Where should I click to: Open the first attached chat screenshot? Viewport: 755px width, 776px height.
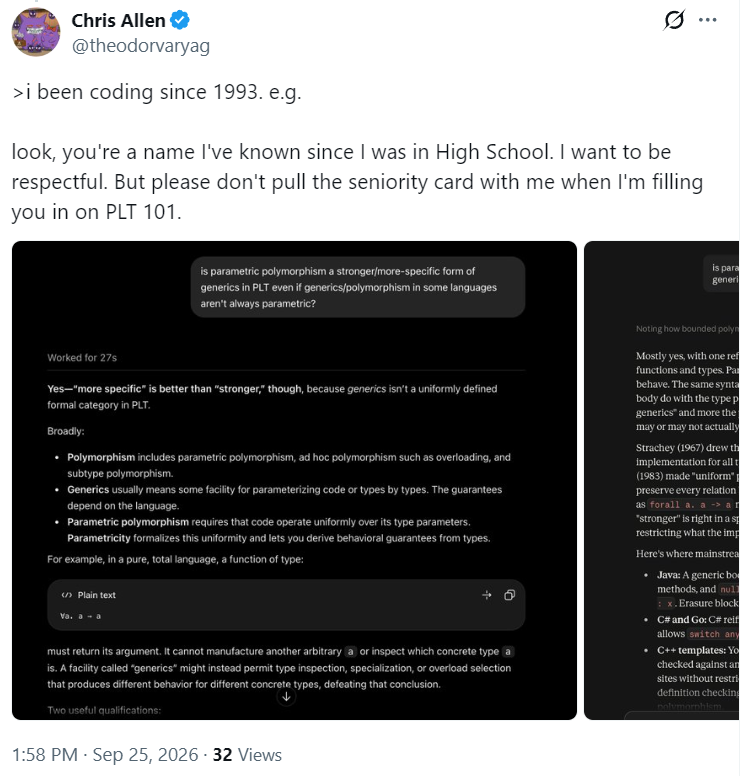294,480
